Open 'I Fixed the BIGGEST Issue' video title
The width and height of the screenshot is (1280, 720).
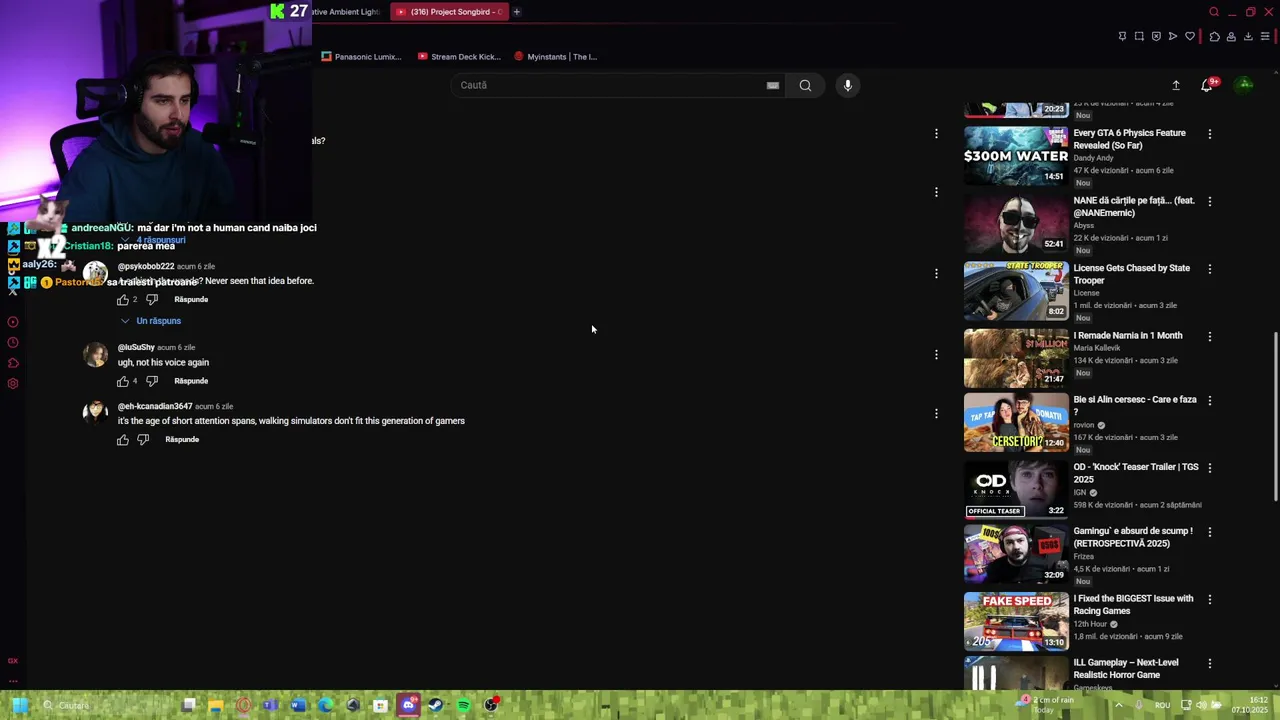pos(1133,605)
